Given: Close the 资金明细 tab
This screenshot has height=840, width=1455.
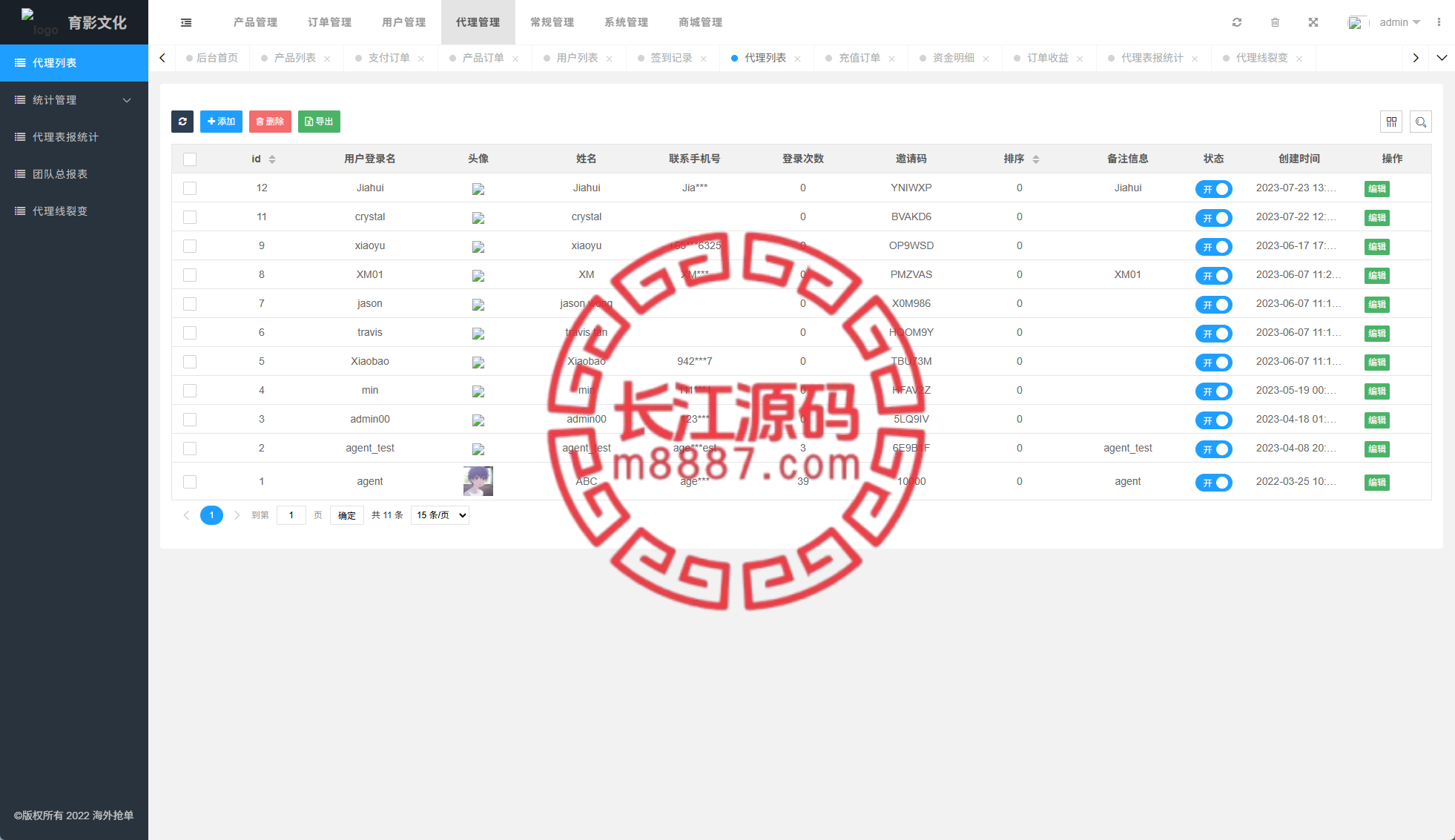Looking at the screenshot, I should pyautogui.click(x=986, y=59).
